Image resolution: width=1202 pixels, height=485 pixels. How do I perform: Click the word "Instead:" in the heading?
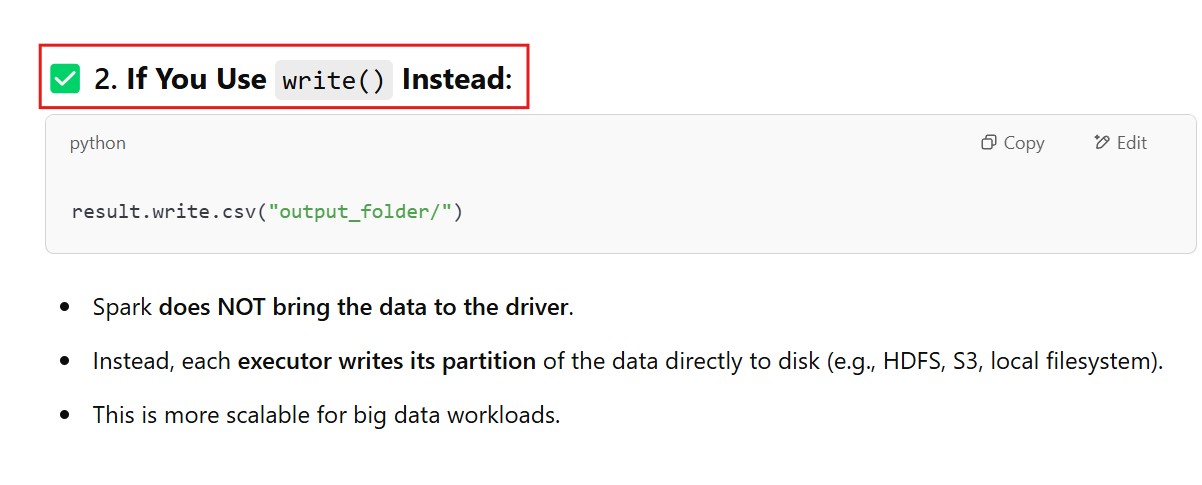pos(457,79)
